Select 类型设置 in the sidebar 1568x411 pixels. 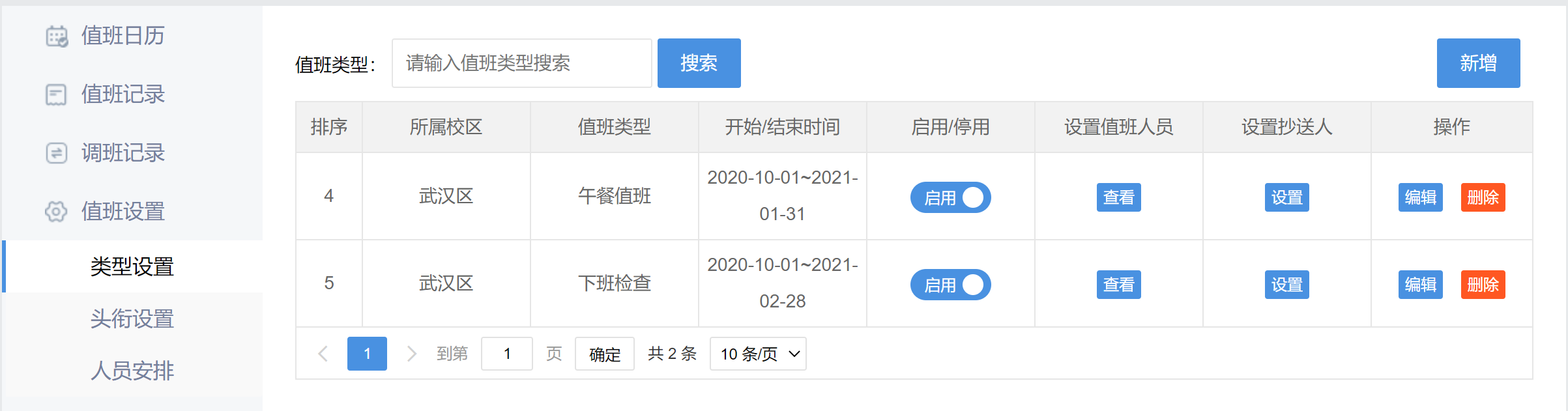pyautogui.click(x=132, y=266)
